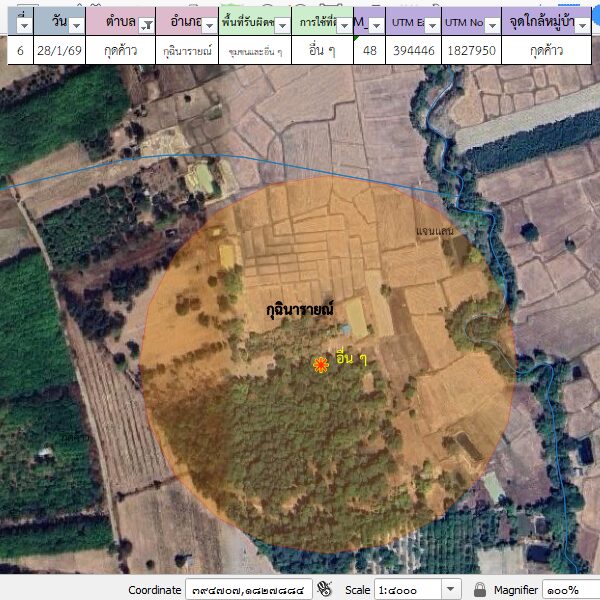Click the Coordinate input field

(250, 589)
